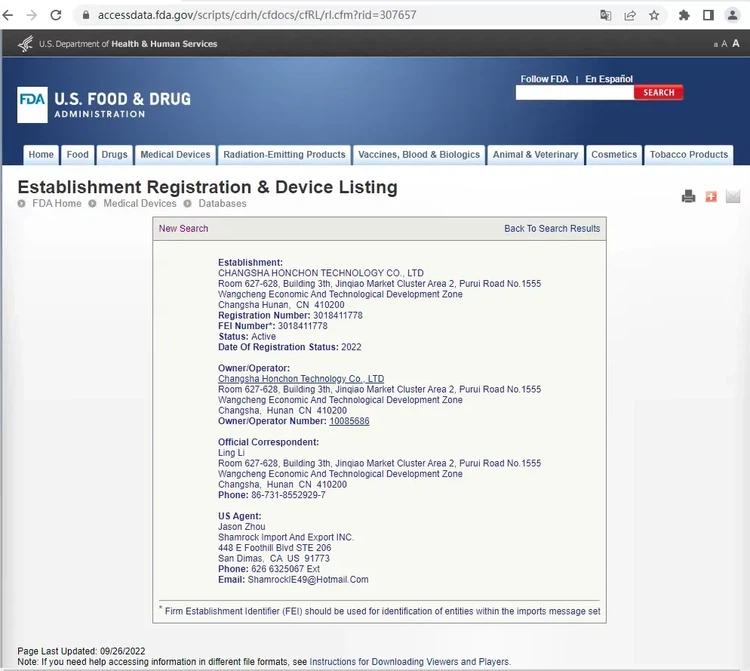Click the translate page icon
750x671 pixels.
coord(605,15)
